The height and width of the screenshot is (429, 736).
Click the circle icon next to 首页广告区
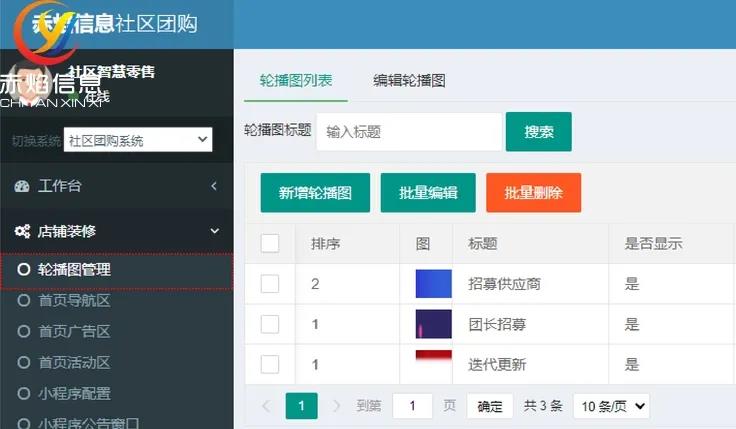24,331
